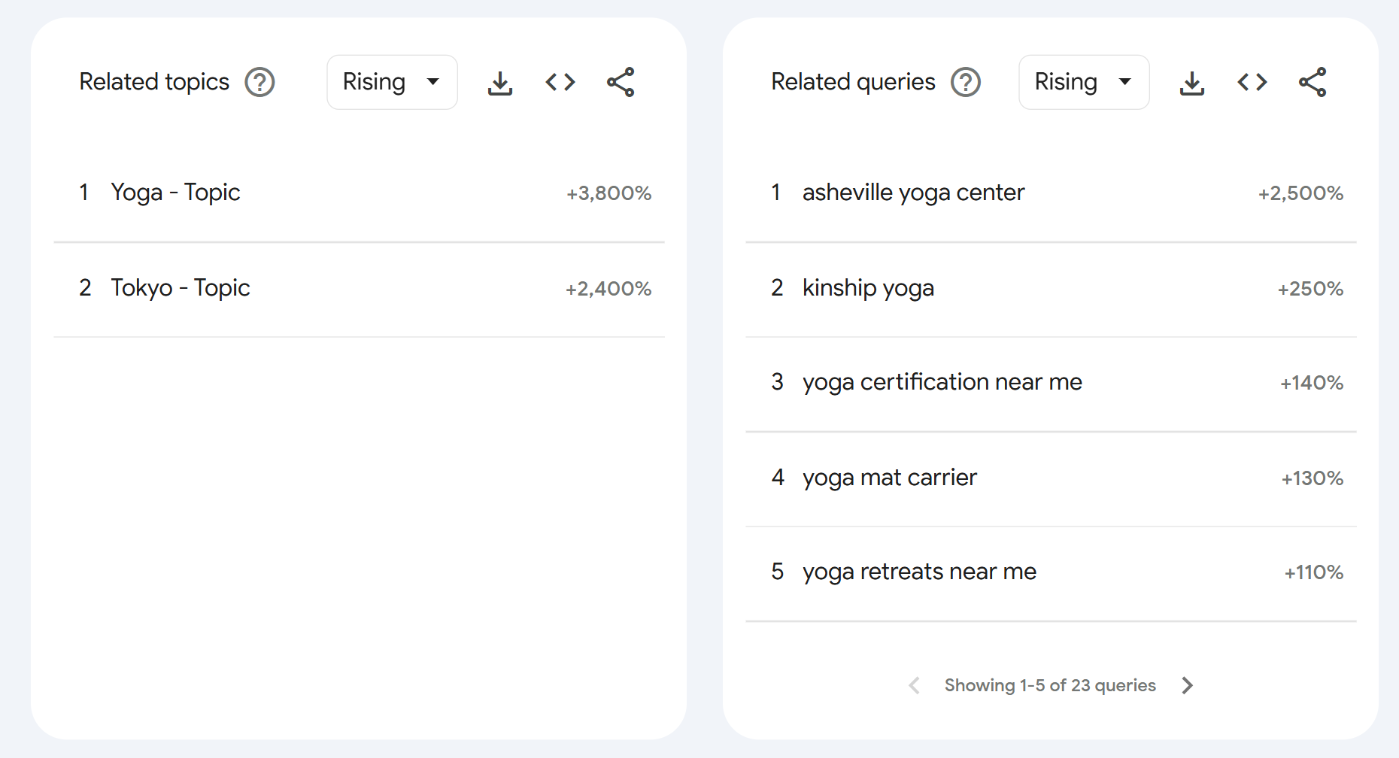Open the yoga certification near me query

click(x=941, y=382)
